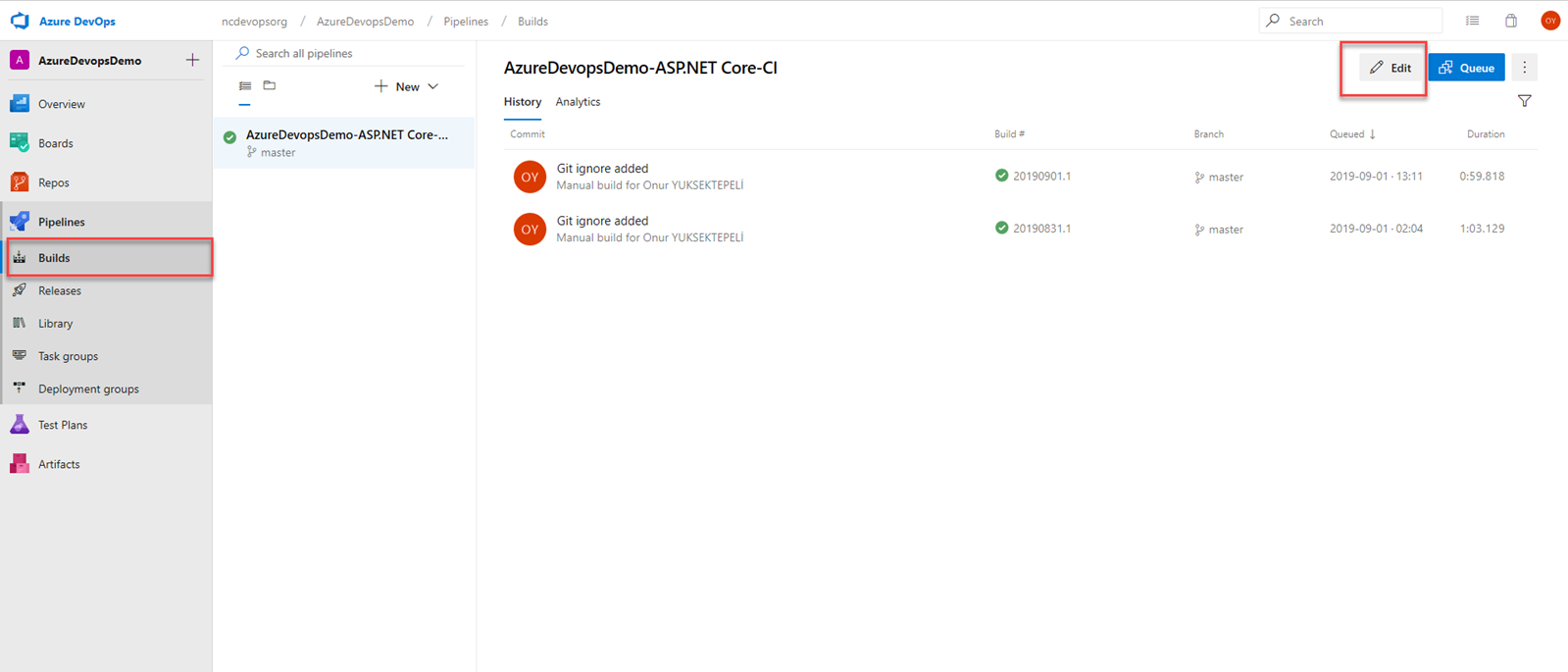1568x672 pixels.
Task: Open the marketplace shopping bag icon
Action: [1511, 21]
